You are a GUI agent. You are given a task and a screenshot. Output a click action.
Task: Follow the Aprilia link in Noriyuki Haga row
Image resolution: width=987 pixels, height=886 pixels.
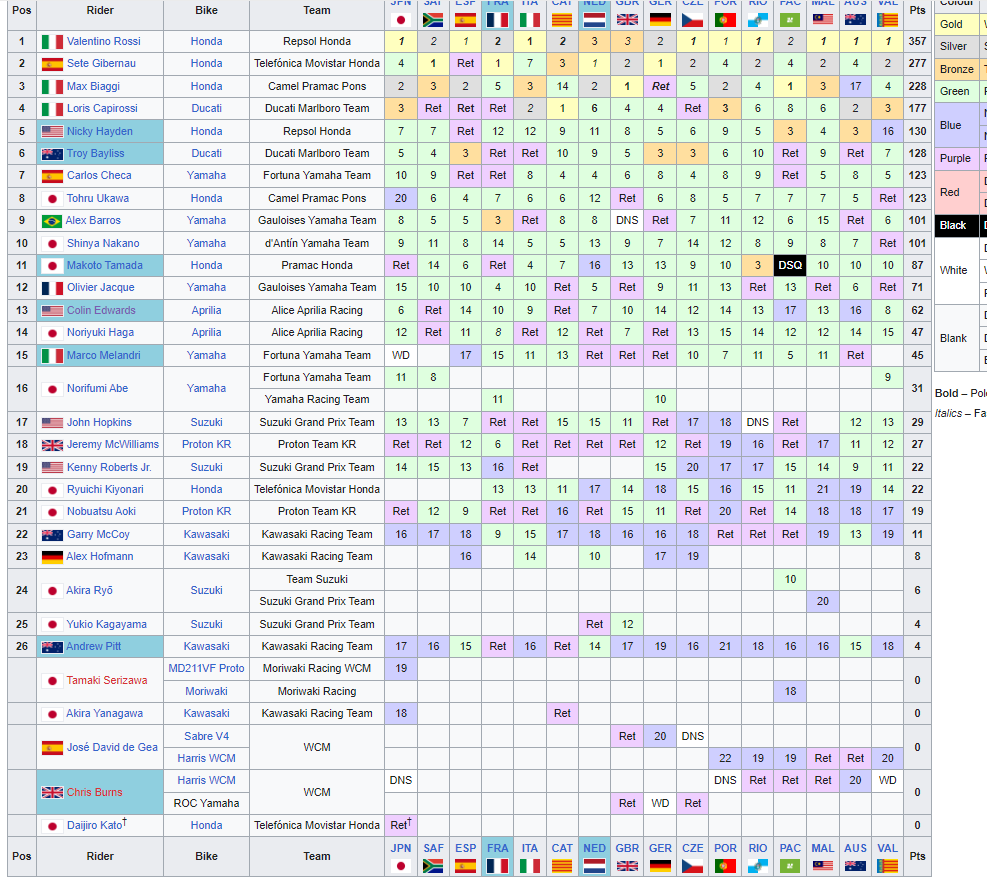click(x=206, y=333)
